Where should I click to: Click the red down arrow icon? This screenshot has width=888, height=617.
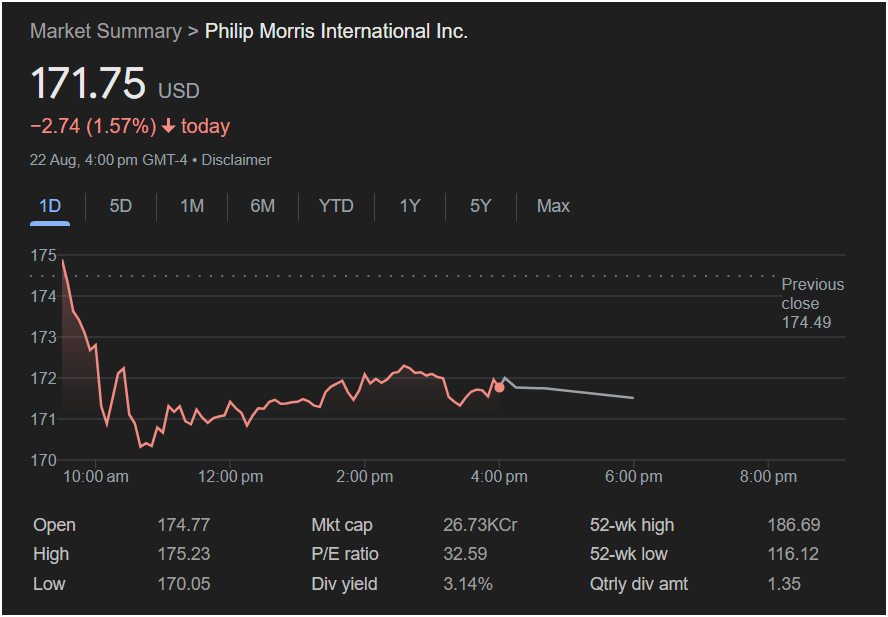pos(168,126)
